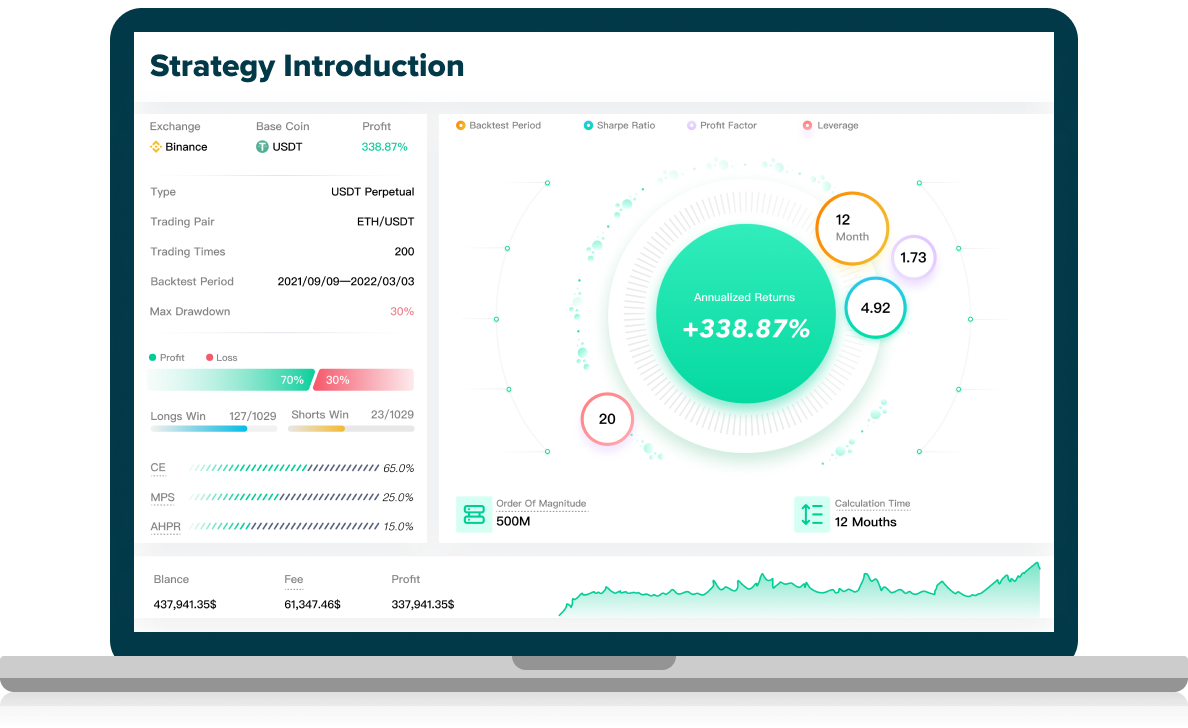The height and width of the screenshot is (728, 1188).
Task: Click the red Loss legend dot
Action: point(210,358)
